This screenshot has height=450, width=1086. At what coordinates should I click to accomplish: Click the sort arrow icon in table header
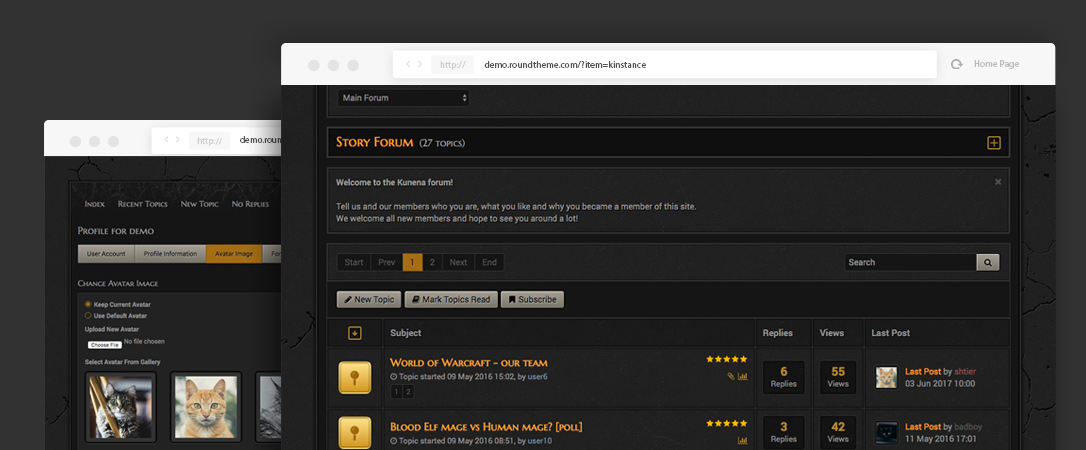pyautogui.click(x=355, y=333)
